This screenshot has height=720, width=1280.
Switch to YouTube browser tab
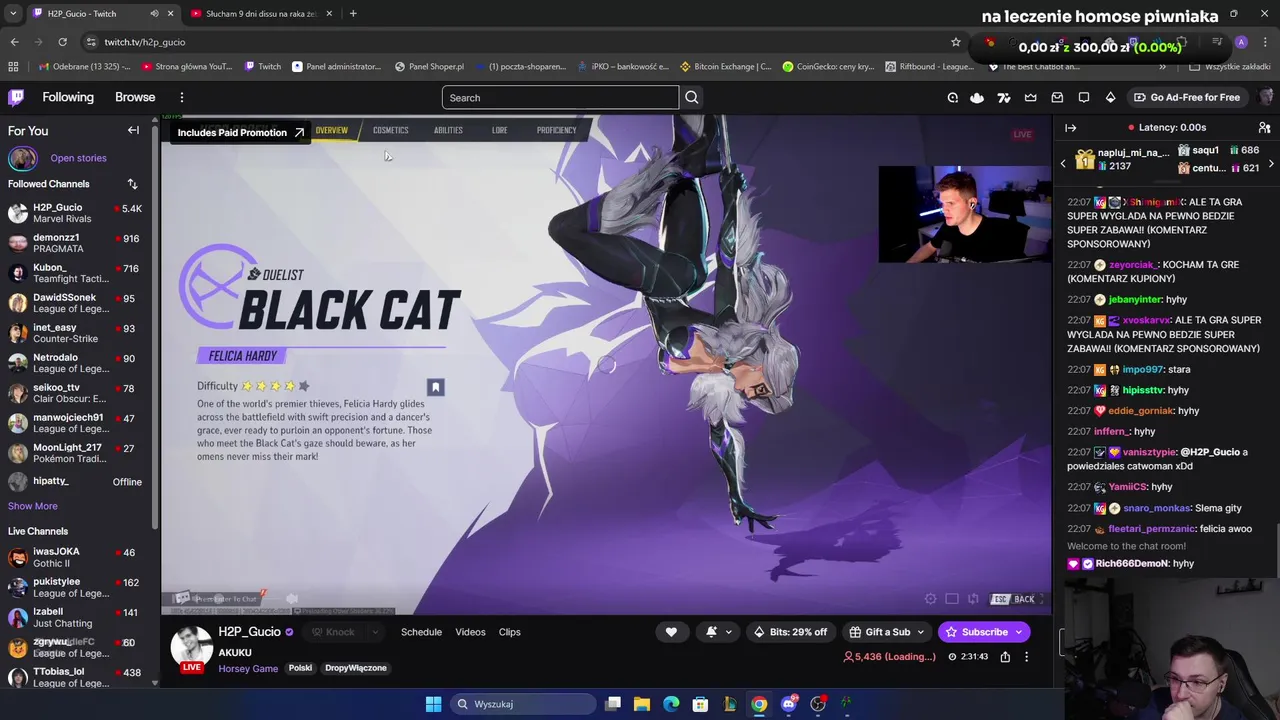coord(260,13)
